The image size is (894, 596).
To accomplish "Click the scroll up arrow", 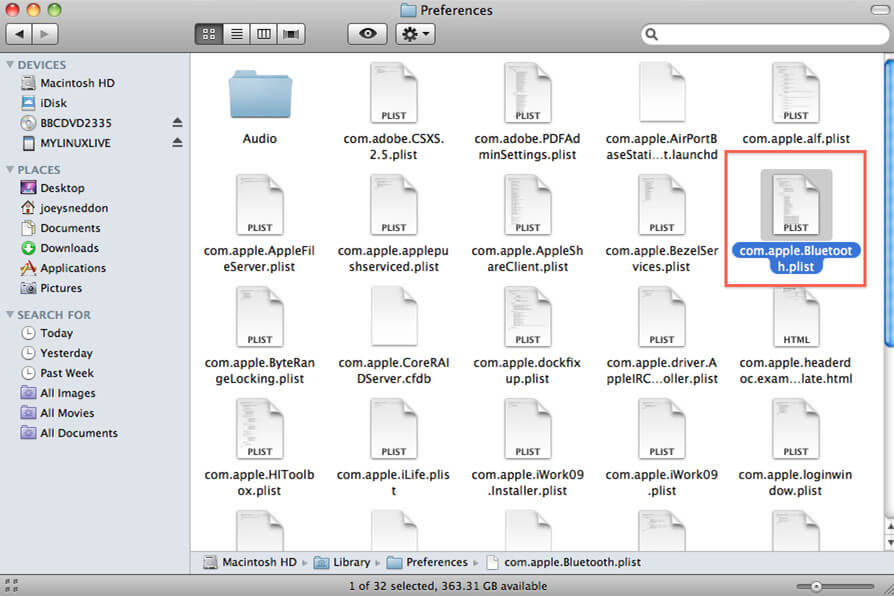I will click(x=889, y=526).
